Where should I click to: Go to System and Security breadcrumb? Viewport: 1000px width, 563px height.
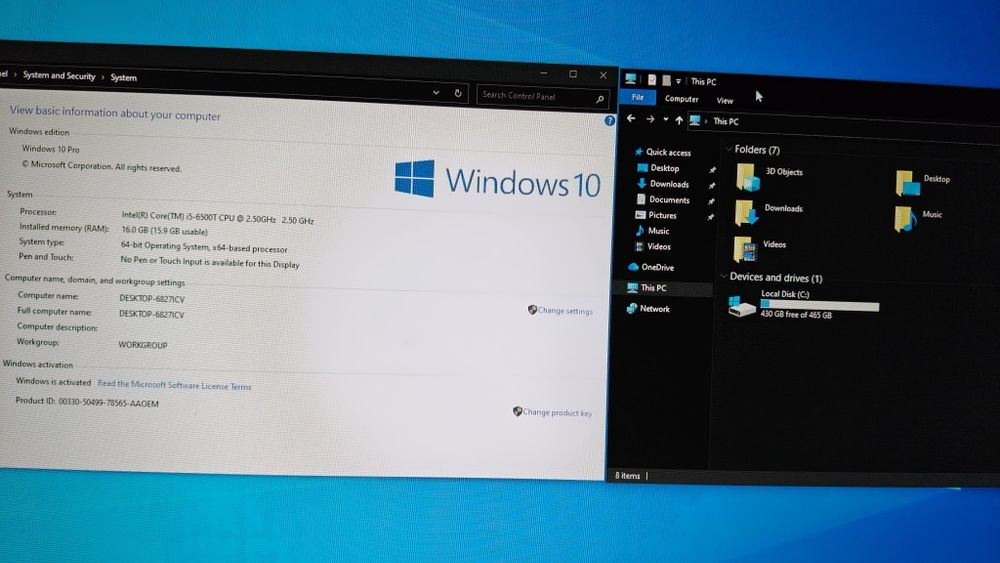coord(59,75)
